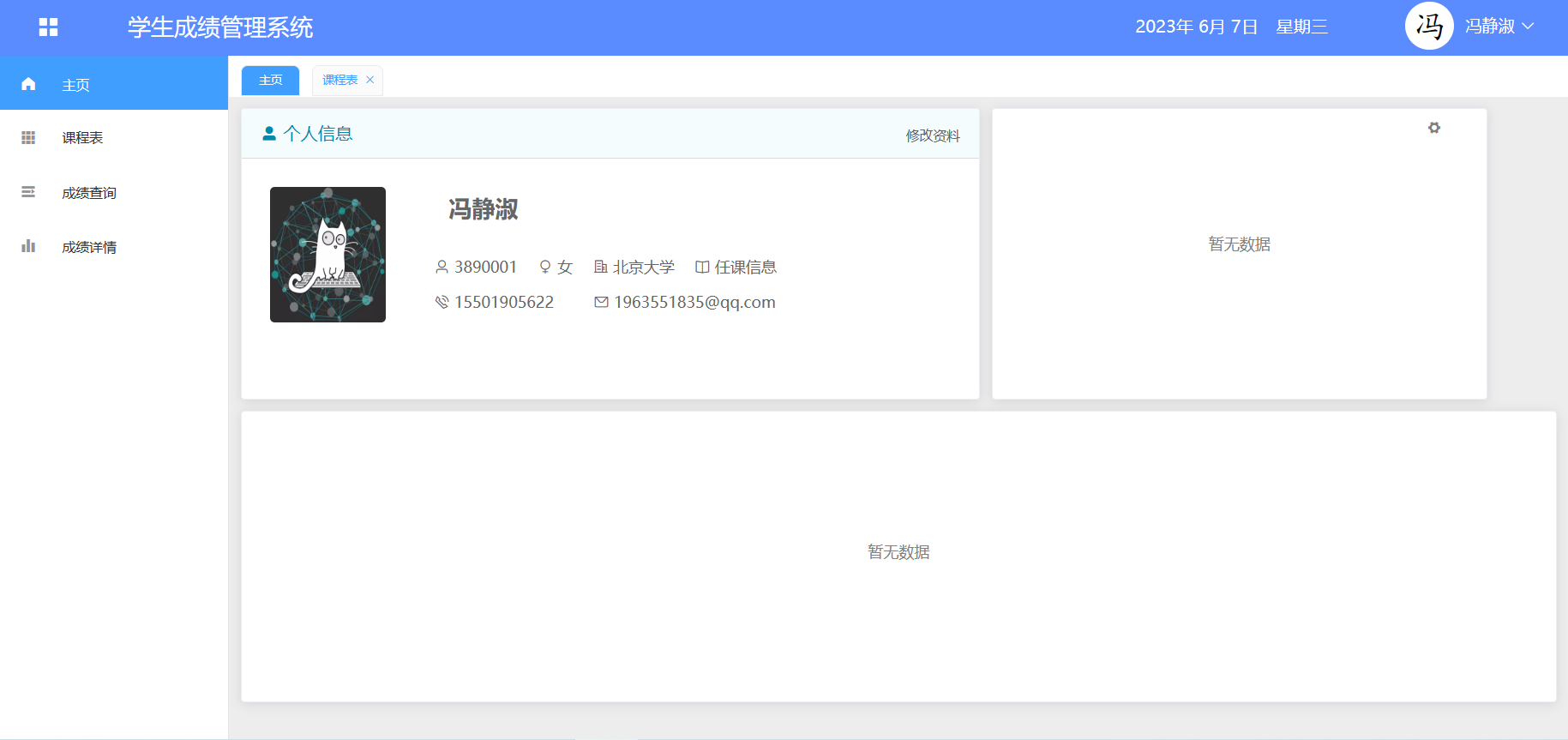This screenshot has height=740, width=1568.
Task: Click the 冯静淑 username in header
Action: click(x=1490, y=27)
